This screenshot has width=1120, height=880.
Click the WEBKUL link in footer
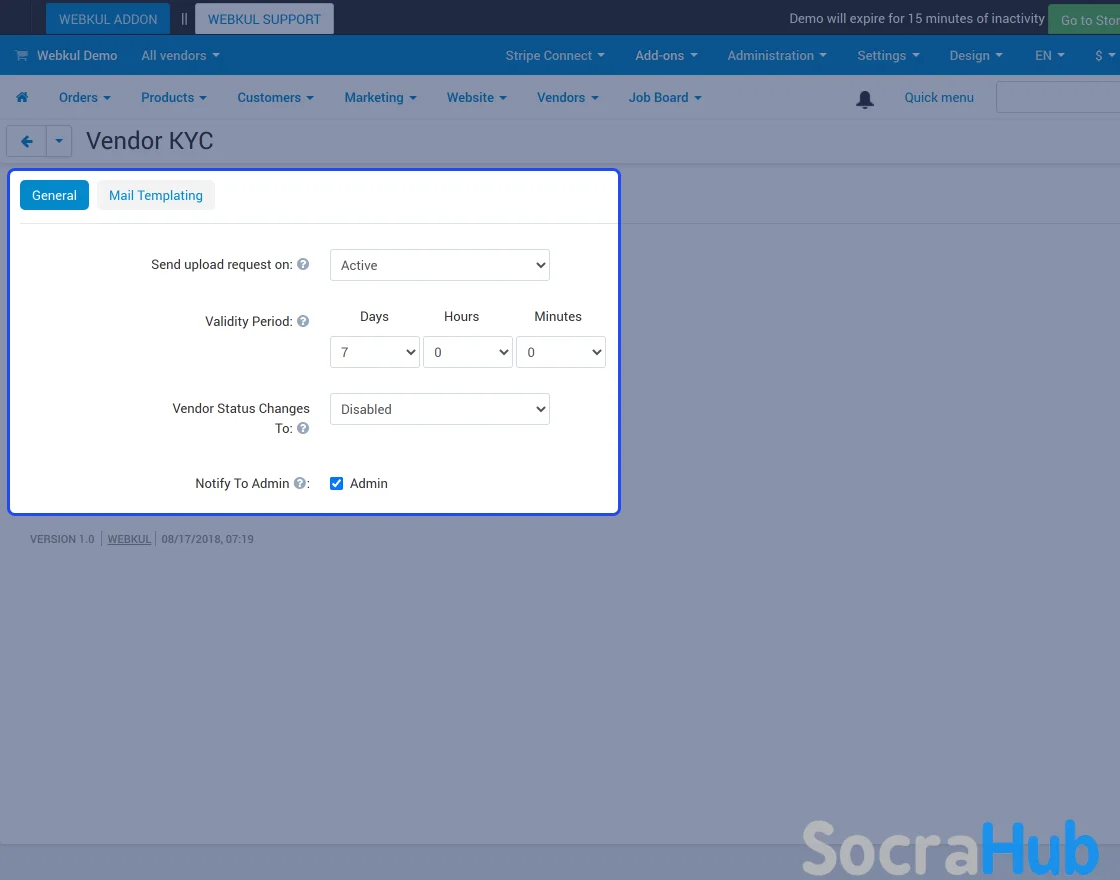[x=129, y=539]
